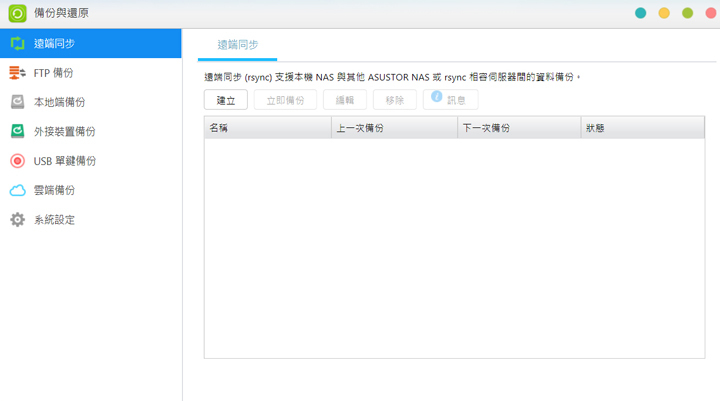Open 訊息 info button
The width and height of the screenshot is (720, 401).
(450, 100)
